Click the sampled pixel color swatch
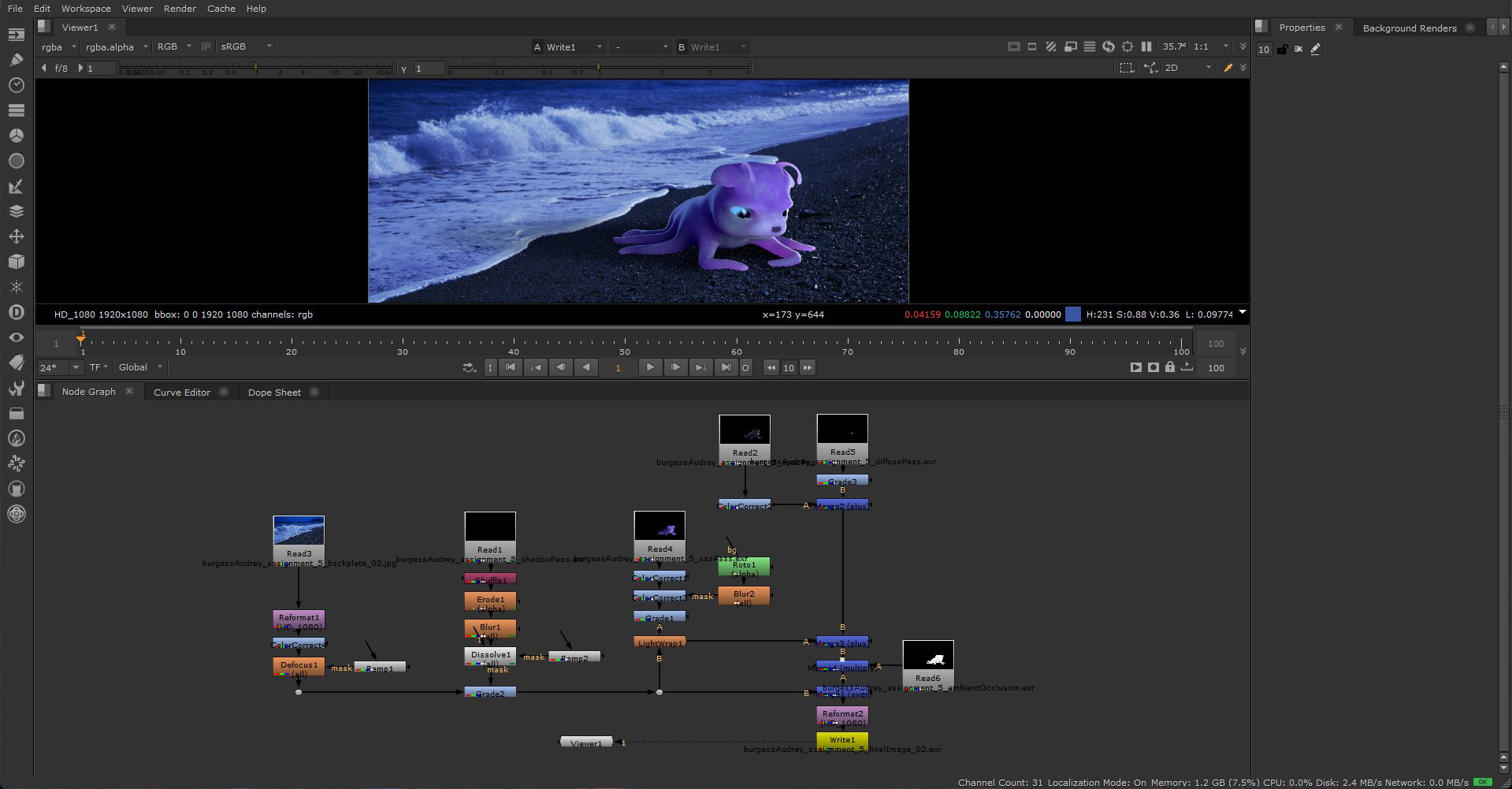This screenshot has width=1512, height=789. [x=1073, y=314]
